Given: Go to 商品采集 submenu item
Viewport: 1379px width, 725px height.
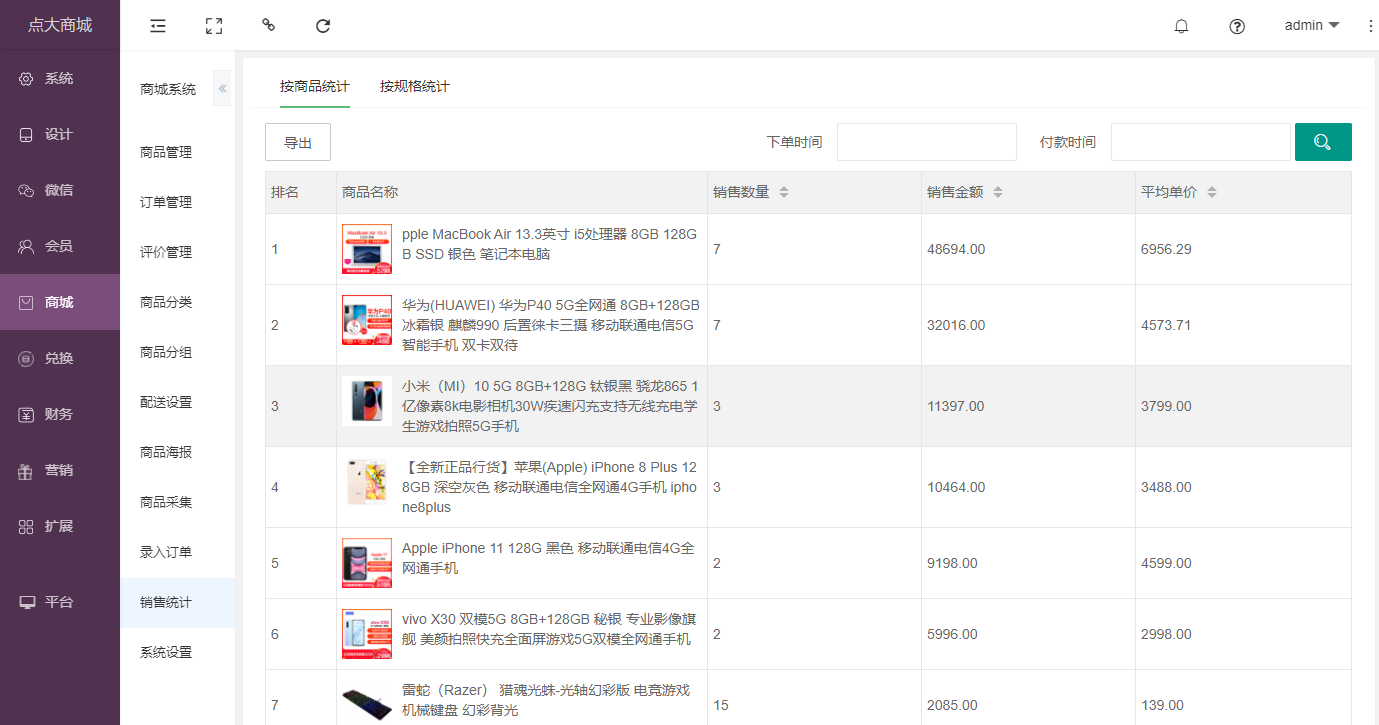Looking at the screenshot, I should (178, 502).
